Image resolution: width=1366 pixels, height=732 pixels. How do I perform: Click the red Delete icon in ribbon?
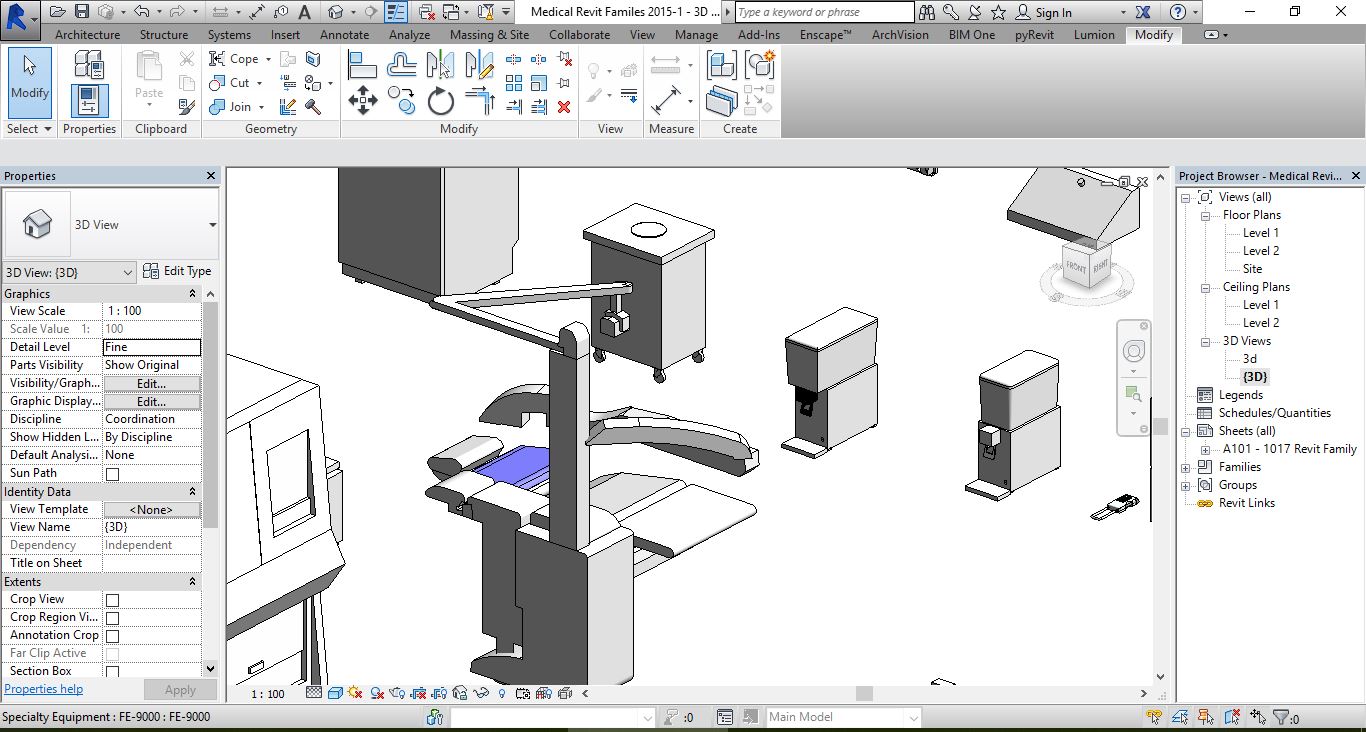pos(564,107)
